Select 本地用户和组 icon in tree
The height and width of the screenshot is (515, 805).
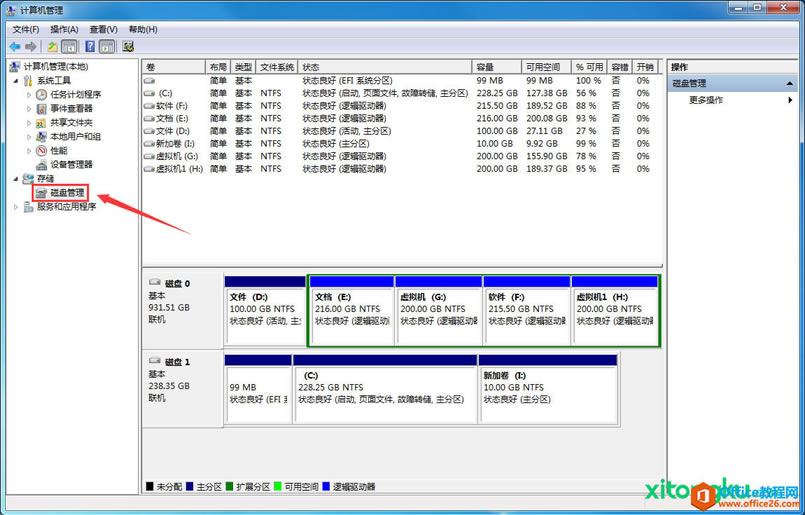click(x=42, y=137)
